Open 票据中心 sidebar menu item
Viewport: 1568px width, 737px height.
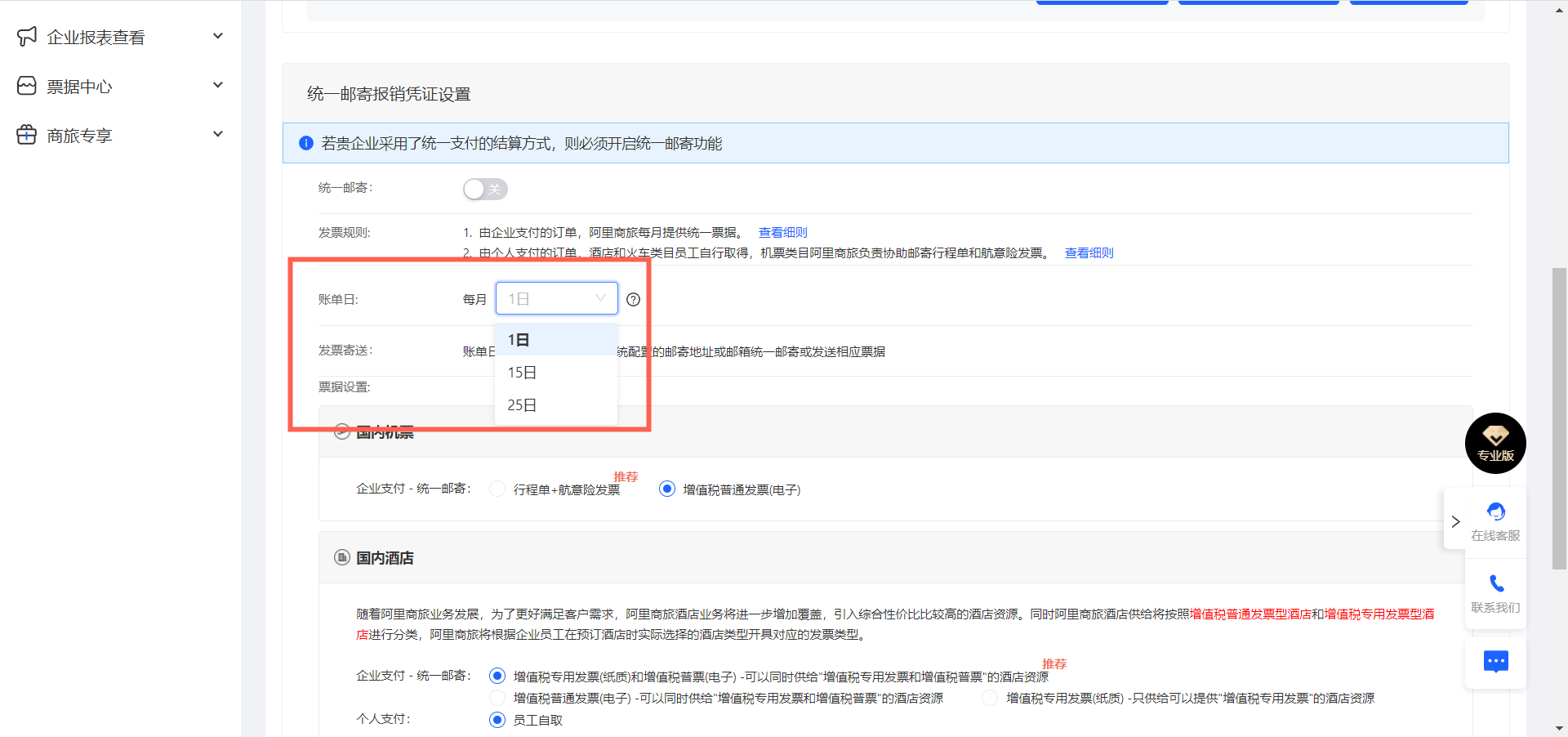pos(120,86)
